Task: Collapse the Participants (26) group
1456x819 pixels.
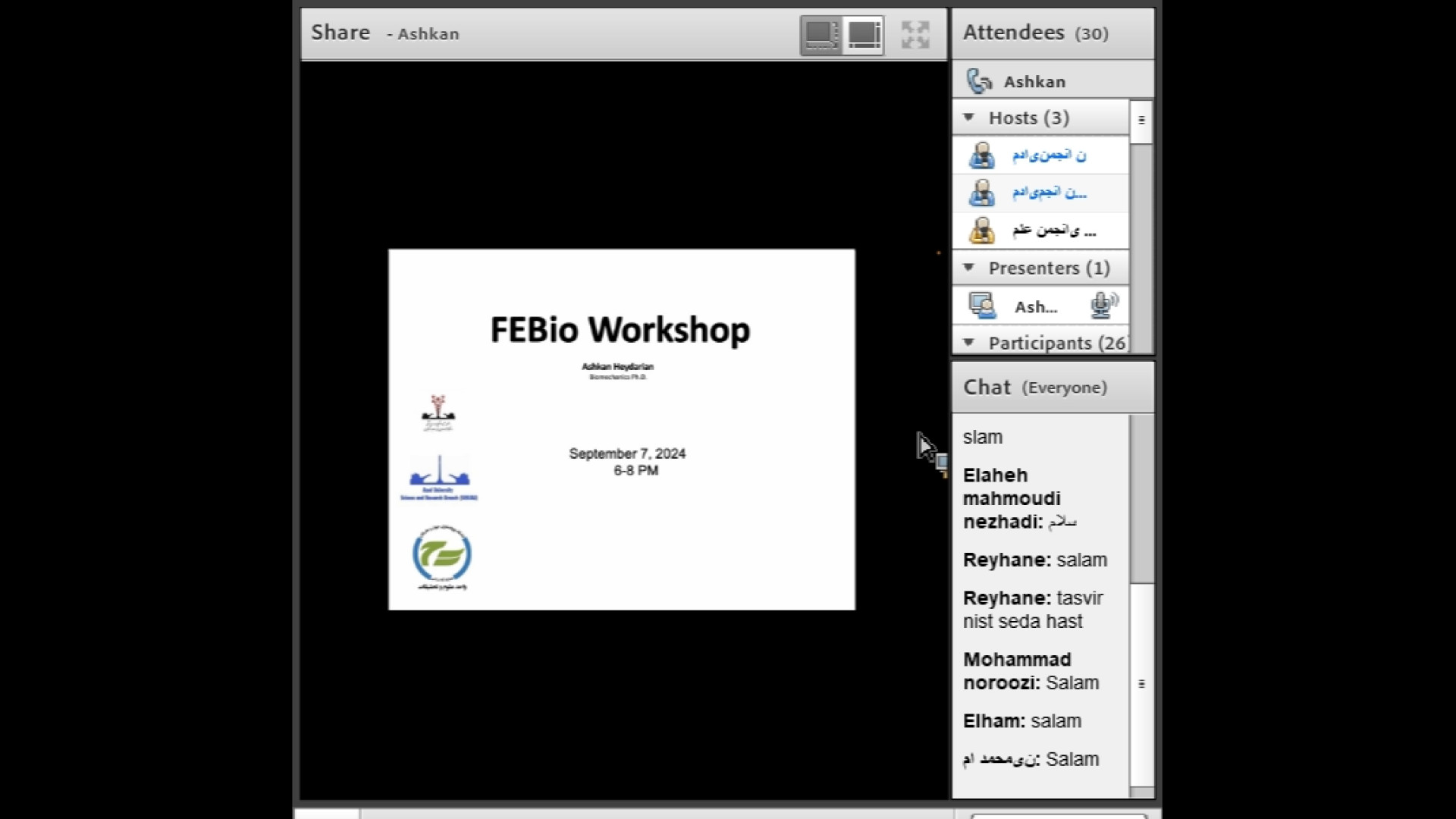Action: 968,343
